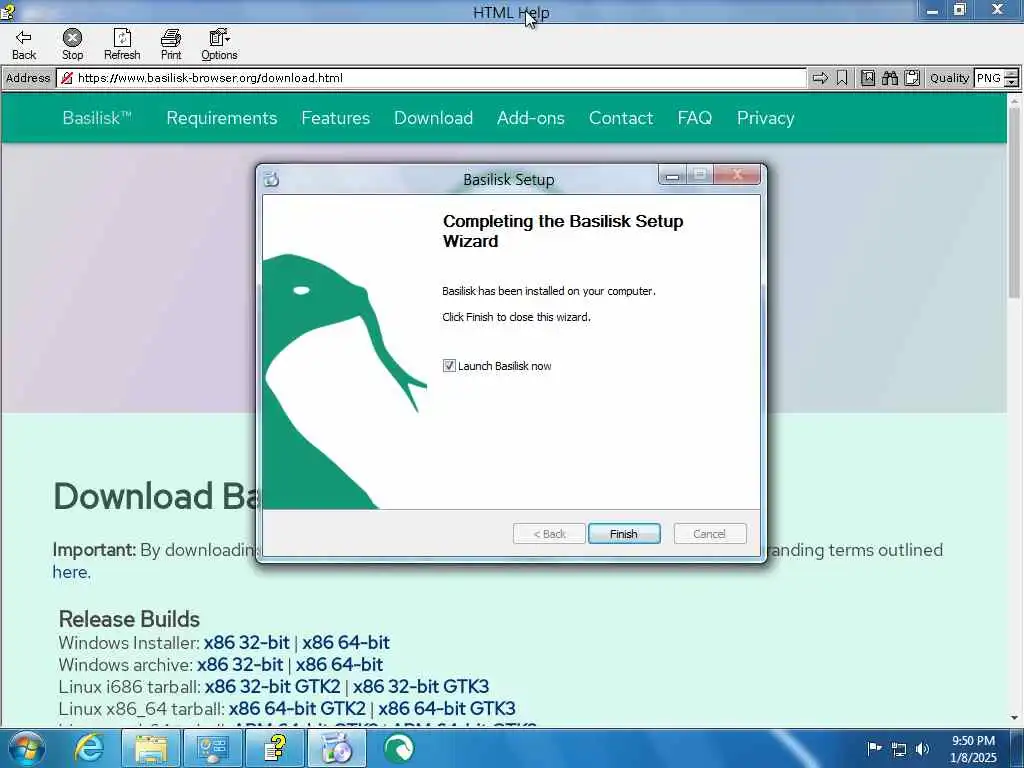Uncheck Launch Basilisk now checkbox

(x=449, y=366)
